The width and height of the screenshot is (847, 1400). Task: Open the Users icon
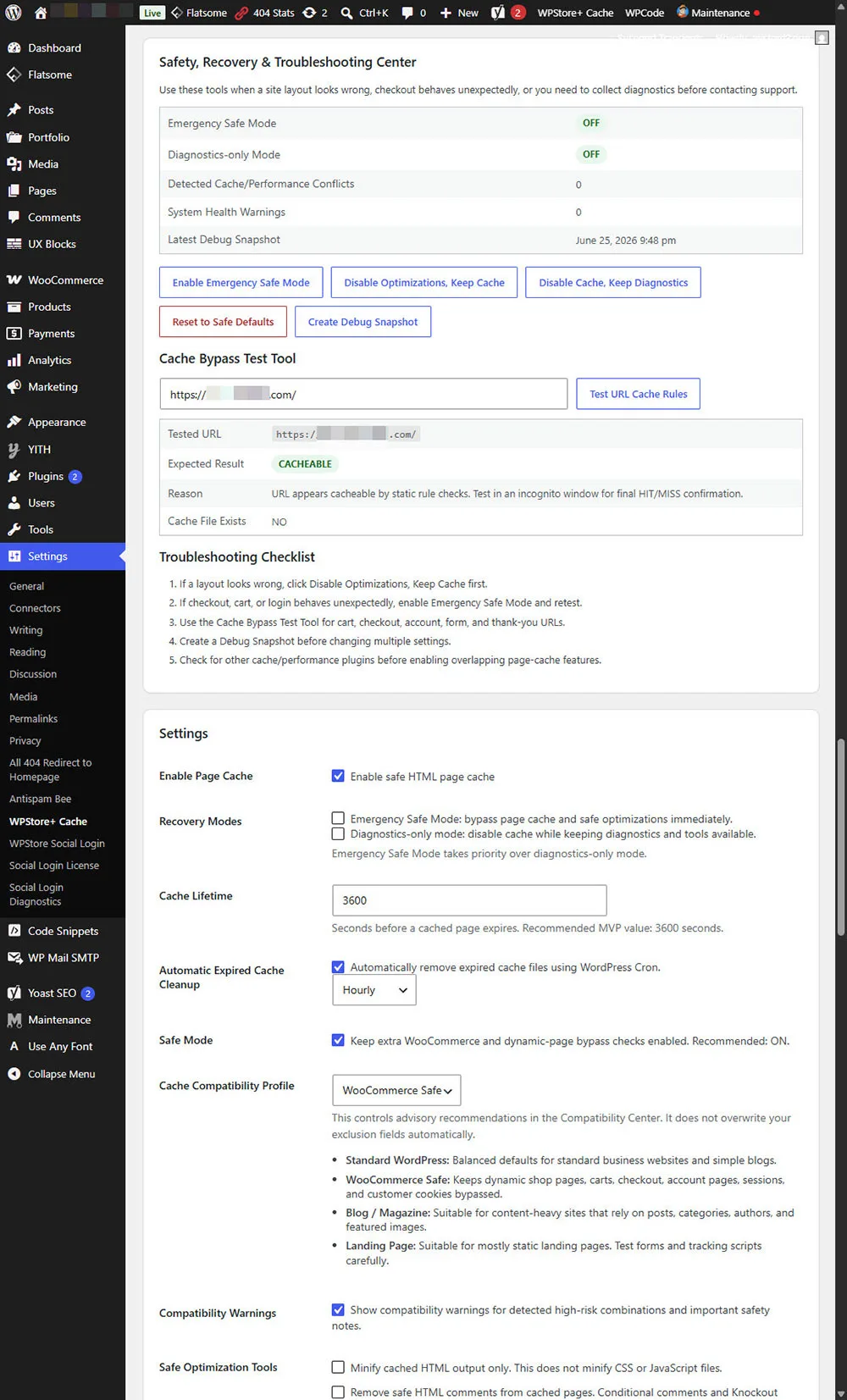point(14,503)
